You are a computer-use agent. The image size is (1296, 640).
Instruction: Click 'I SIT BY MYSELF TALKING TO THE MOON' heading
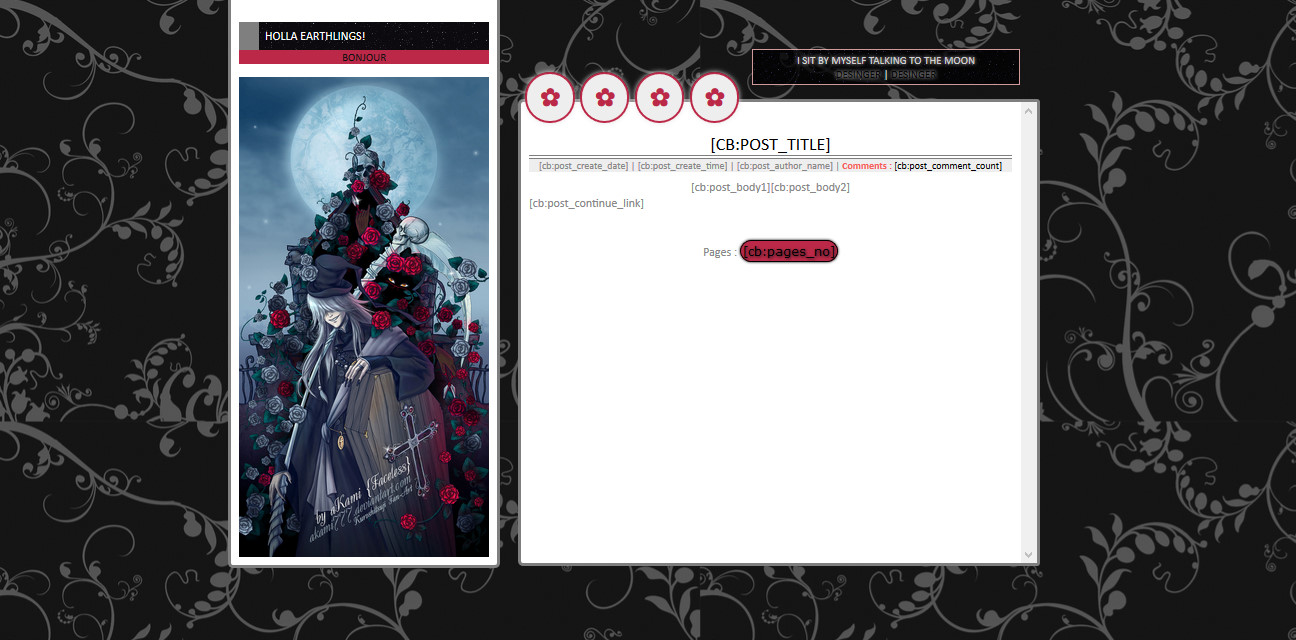(x=886, y=61)
